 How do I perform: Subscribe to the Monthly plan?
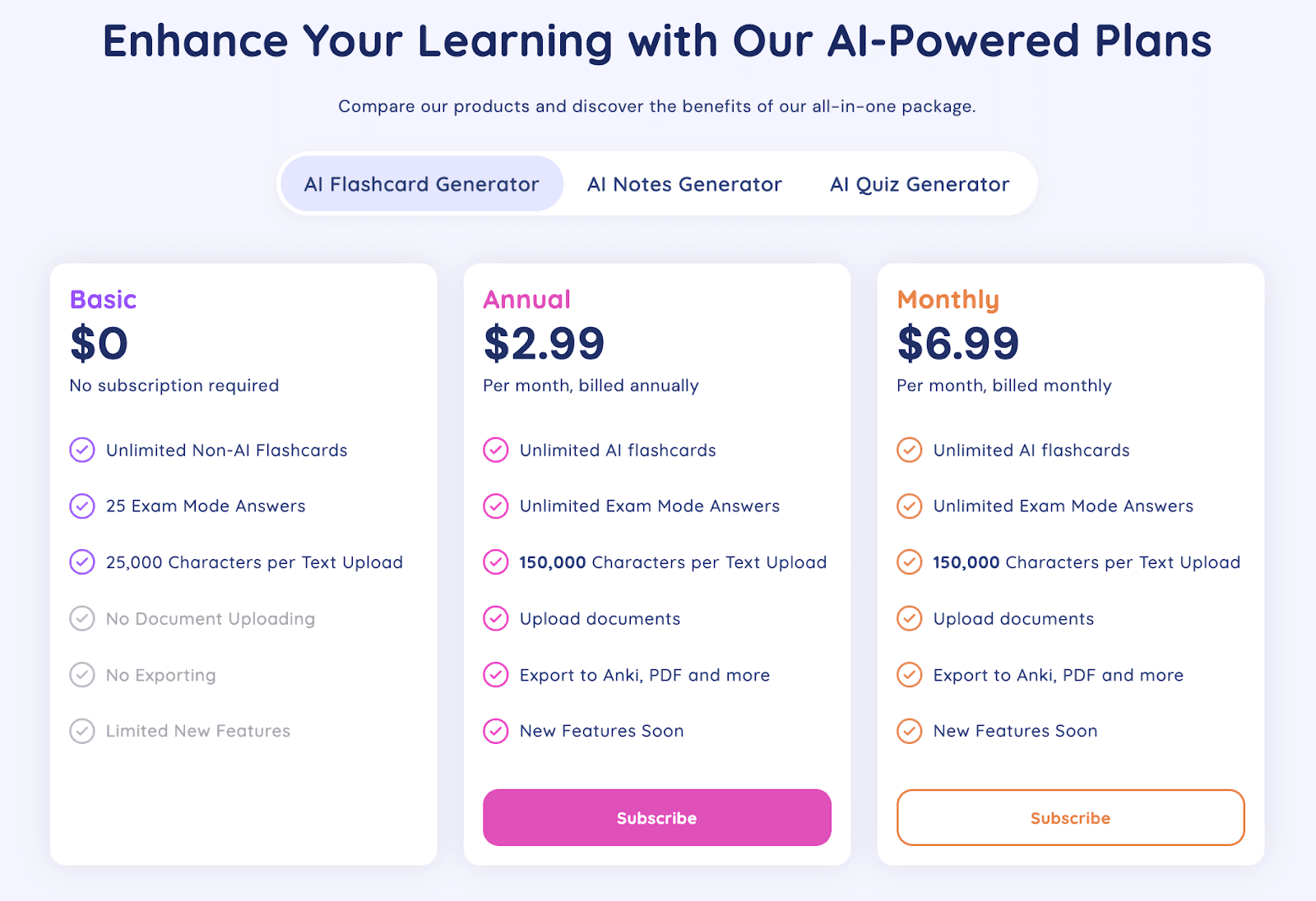point(1070,818)
